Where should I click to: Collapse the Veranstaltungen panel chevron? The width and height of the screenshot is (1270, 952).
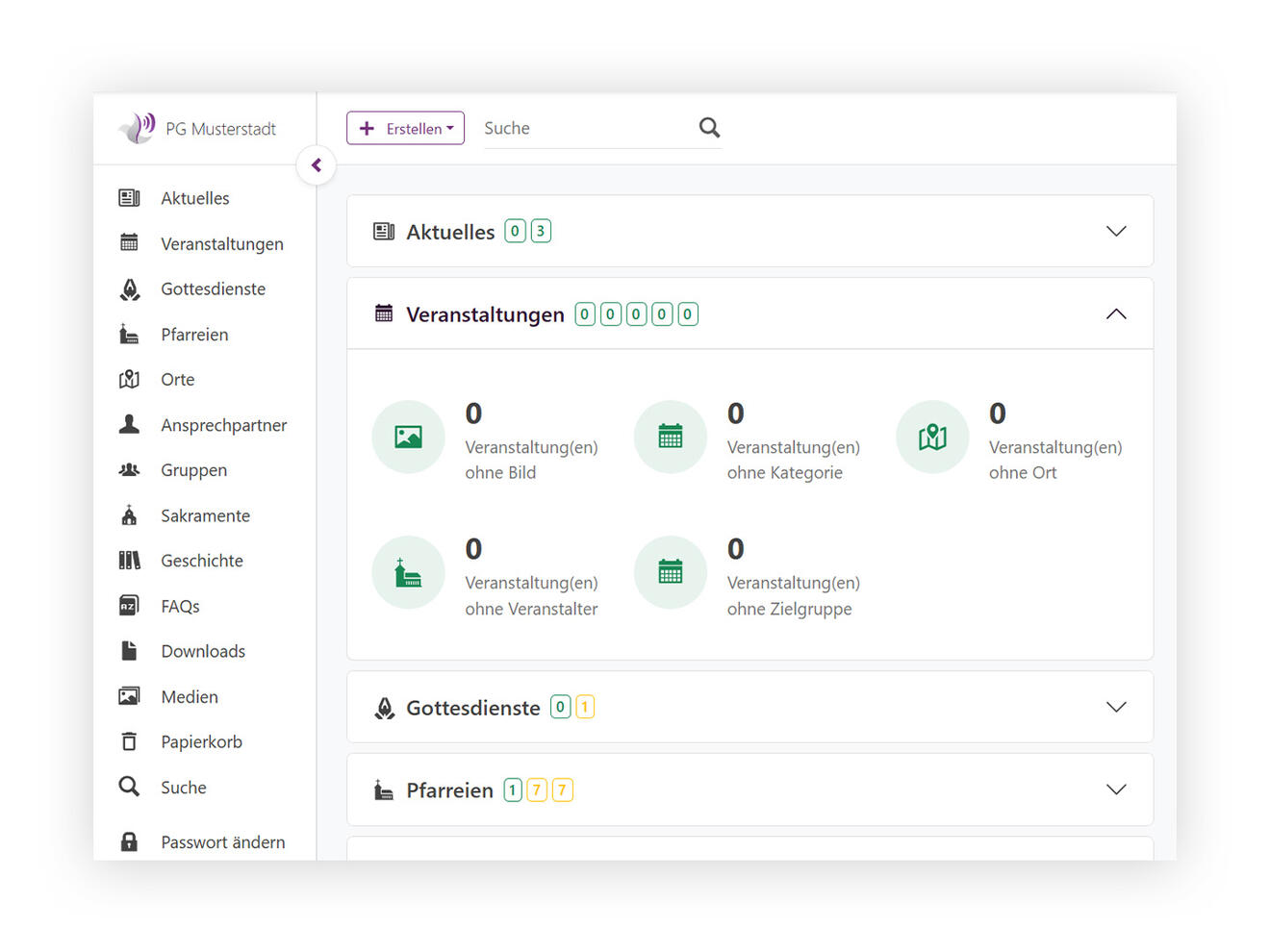(1116, 313)
